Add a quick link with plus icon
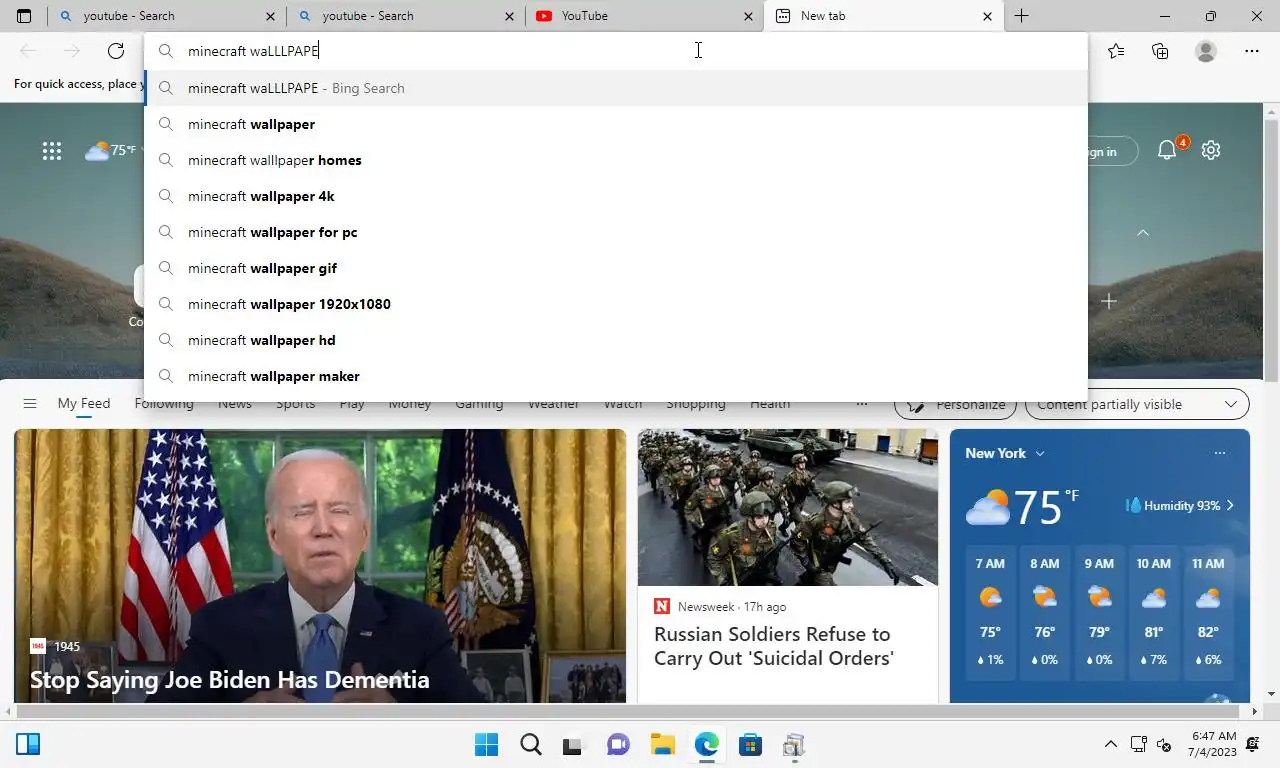Screen dimensions: 1280x768 1109,301
